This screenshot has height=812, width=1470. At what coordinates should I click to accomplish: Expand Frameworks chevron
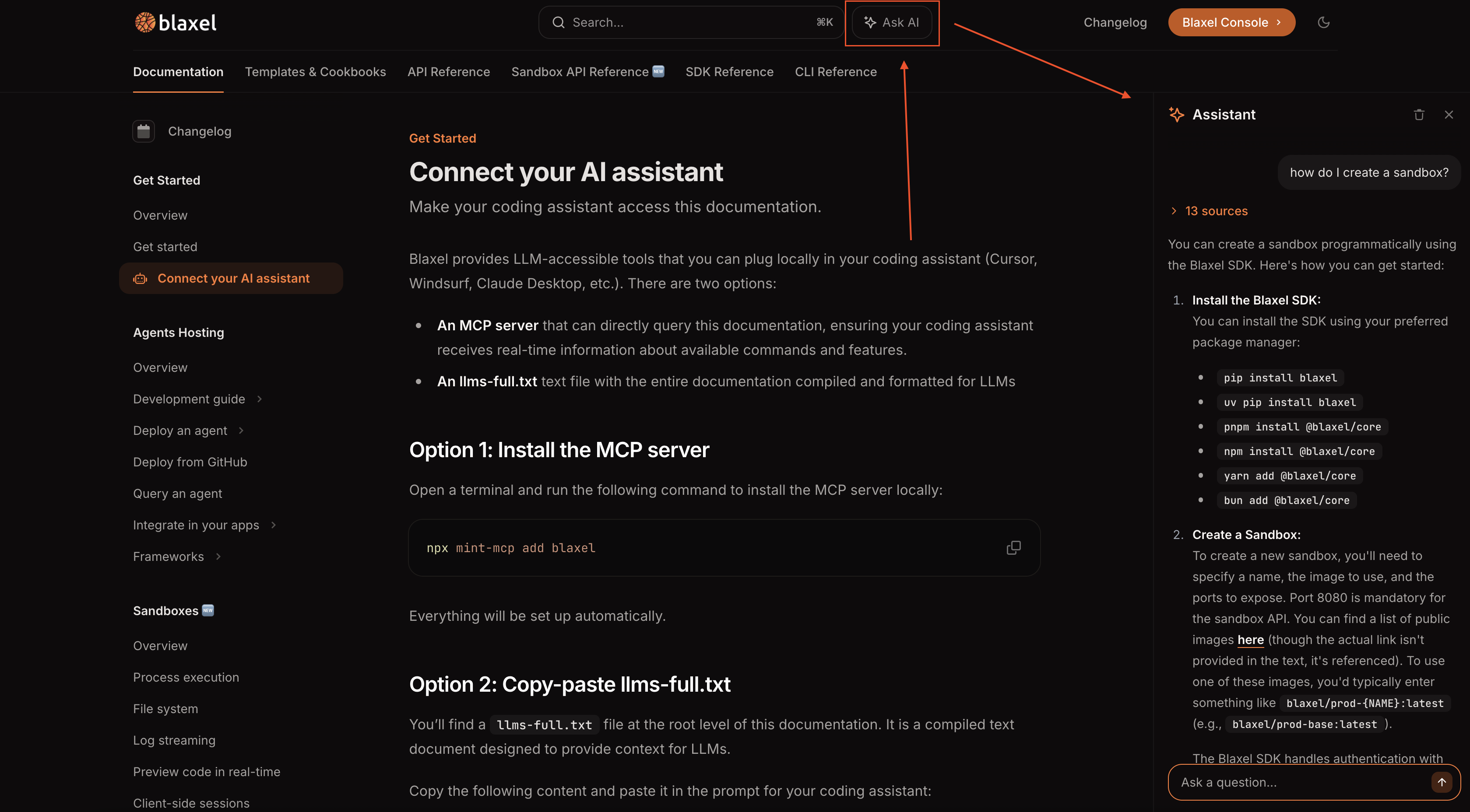tap(218, 556)
